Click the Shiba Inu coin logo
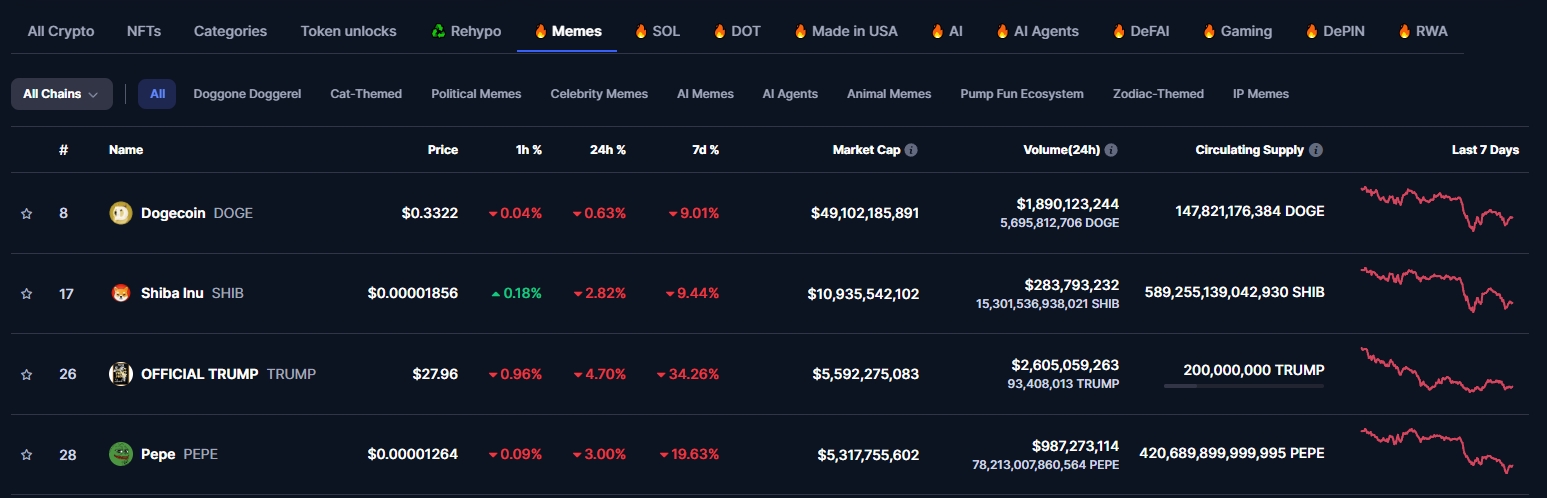Image resolution: width=1547 pixels, height=498 pixels. 120,293
